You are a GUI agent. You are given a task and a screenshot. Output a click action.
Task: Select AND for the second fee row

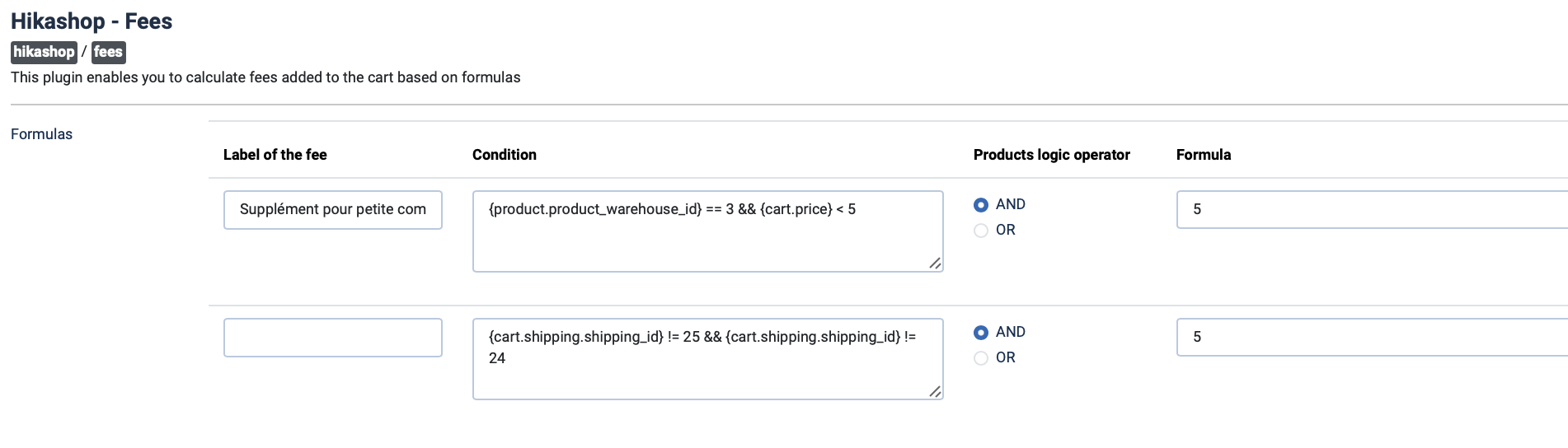tap(981, 333)
